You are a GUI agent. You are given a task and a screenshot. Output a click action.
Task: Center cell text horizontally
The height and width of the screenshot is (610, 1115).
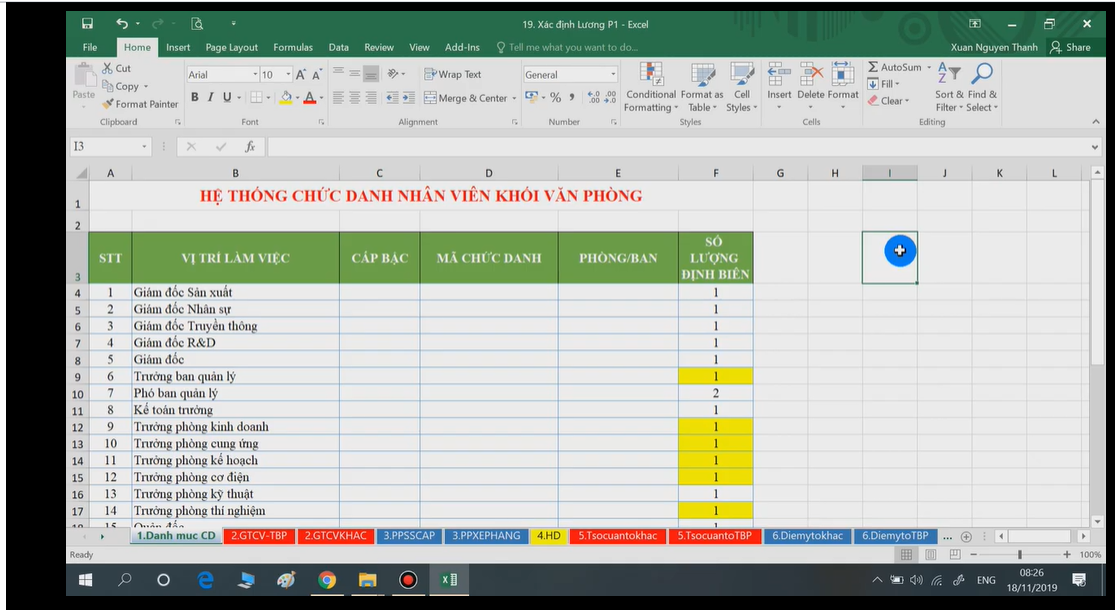[x=355, y=98]
